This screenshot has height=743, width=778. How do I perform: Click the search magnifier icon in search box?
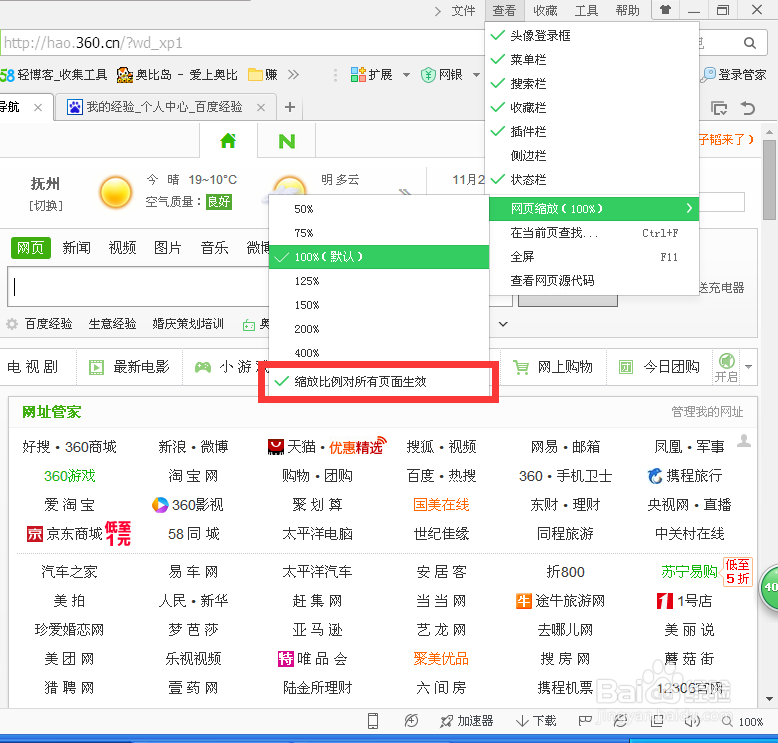click(x=750, y=43)
